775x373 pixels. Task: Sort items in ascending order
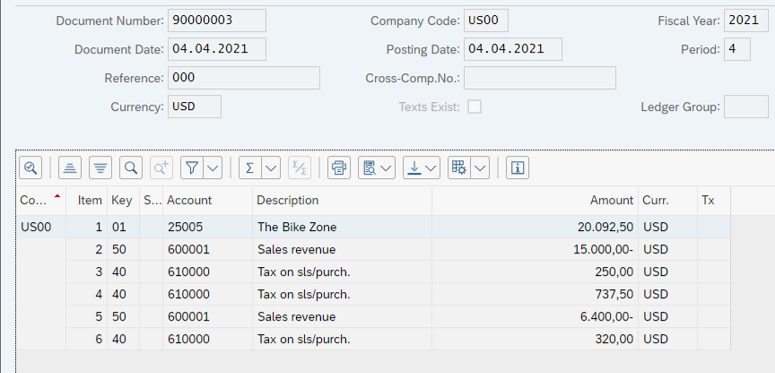70,168
